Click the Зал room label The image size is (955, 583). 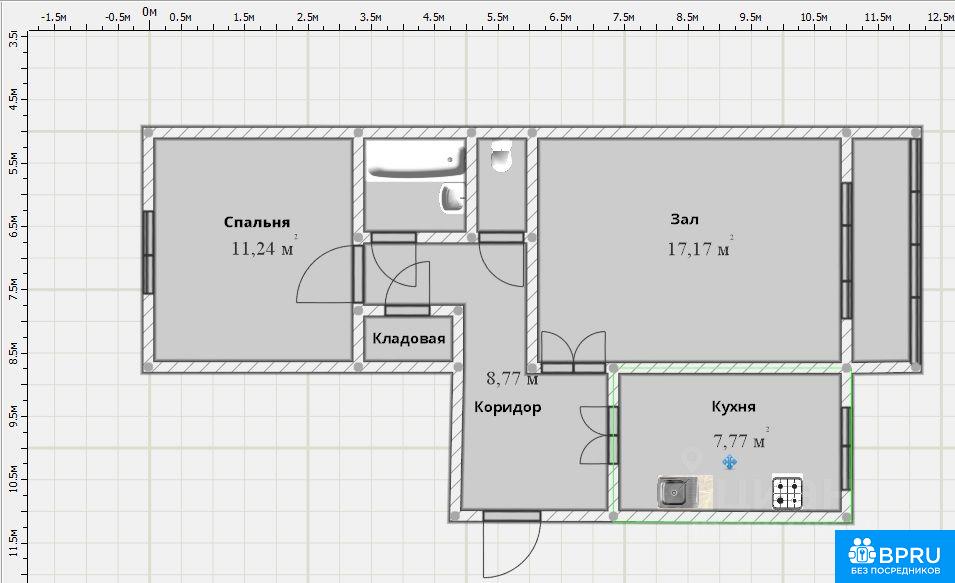click(685, 219)
